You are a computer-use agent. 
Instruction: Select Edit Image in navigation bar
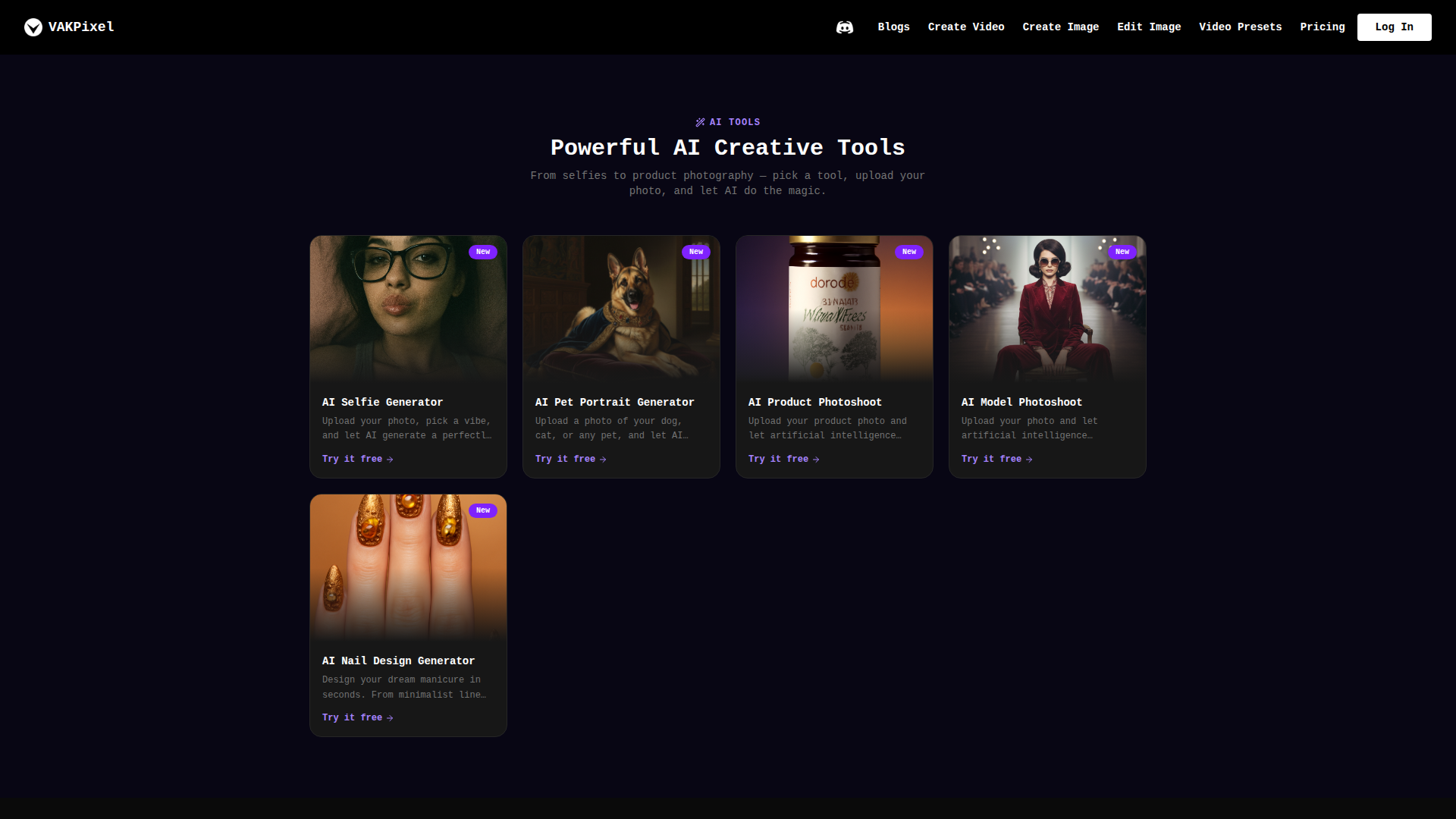(x=1148, y=27)
